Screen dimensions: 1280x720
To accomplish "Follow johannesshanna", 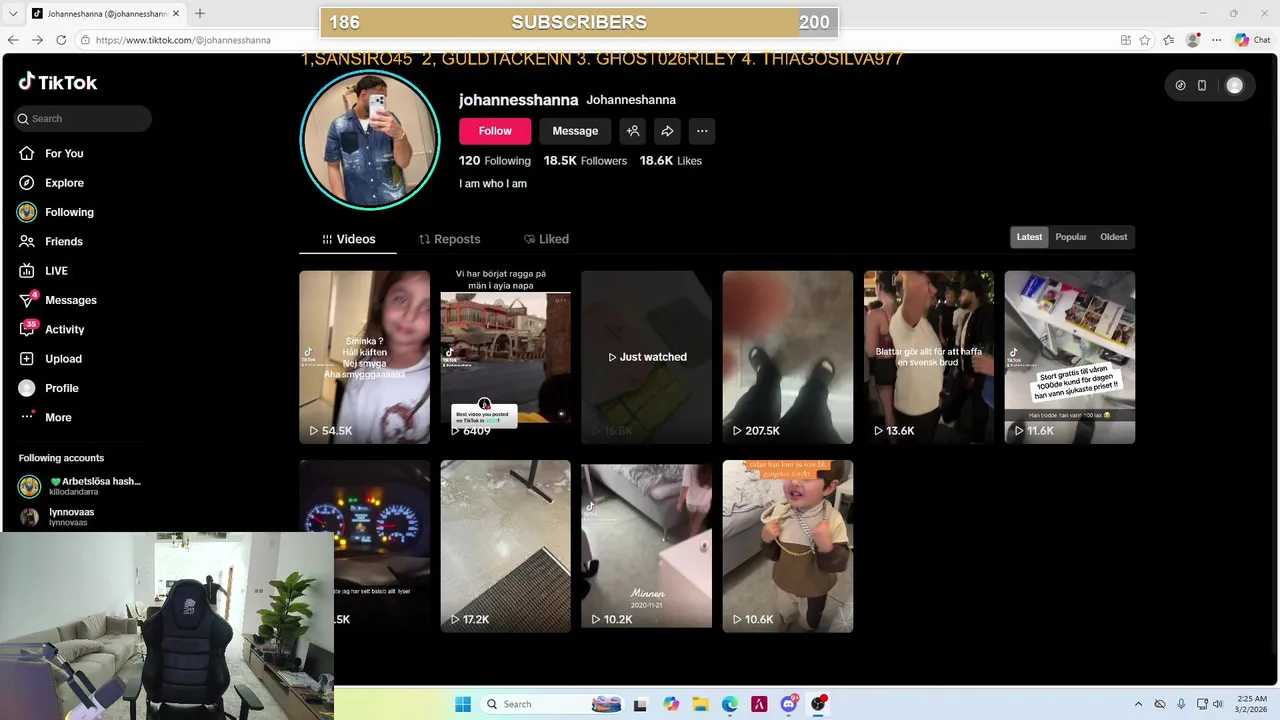I will (x=495, y=131).
